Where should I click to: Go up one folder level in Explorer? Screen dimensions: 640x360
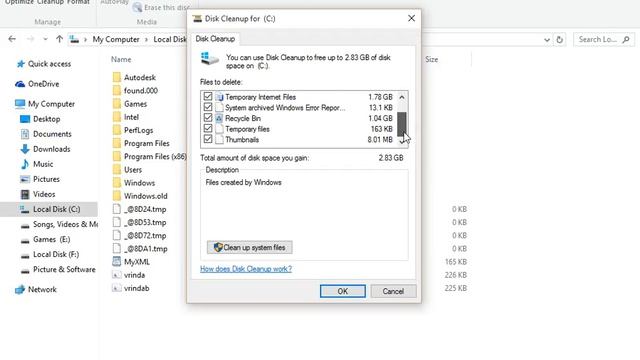coord(59,39)
